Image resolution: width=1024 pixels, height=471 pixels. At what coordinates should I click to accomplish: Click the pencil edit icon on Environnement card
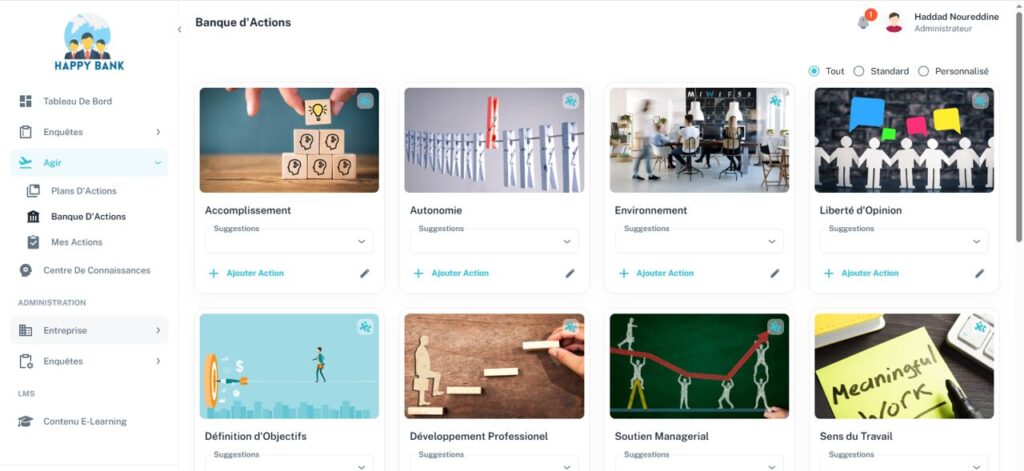775,273
